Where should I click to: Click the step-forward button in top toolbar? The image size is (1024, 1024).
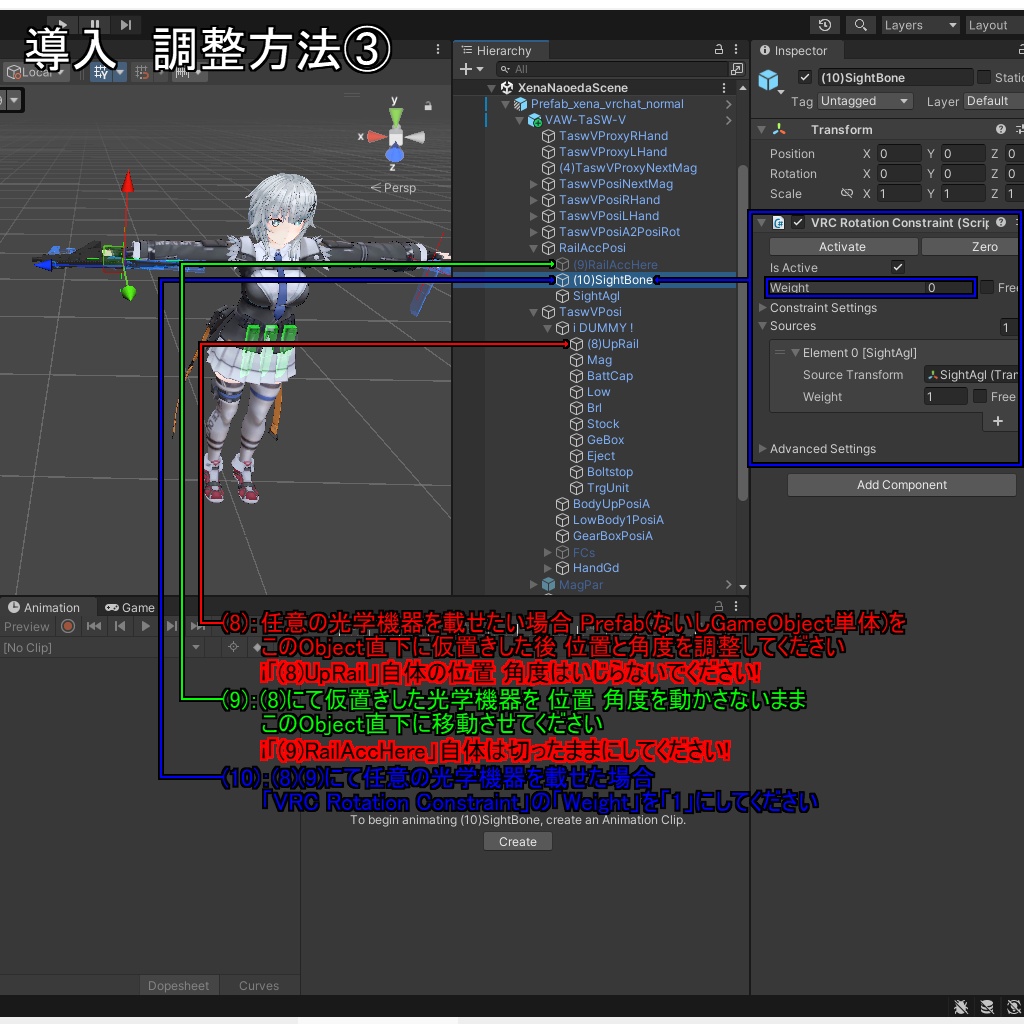(126, 25)
